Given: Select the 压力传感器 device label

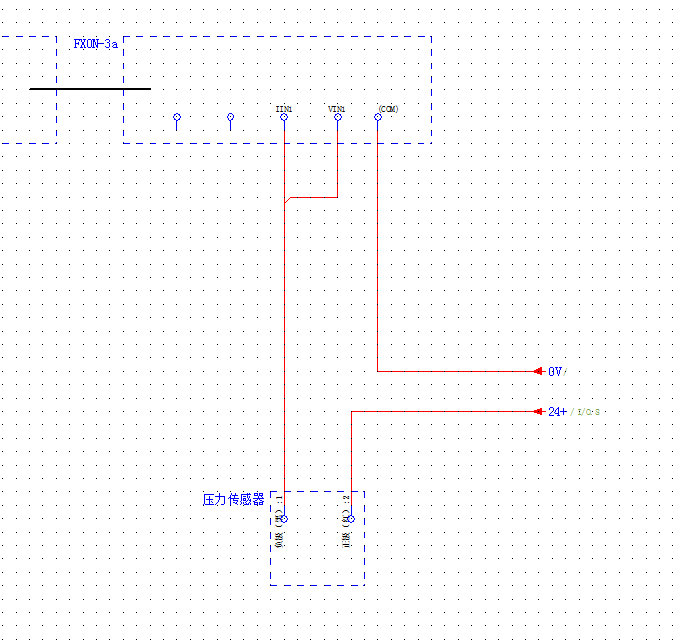Looking at the screenshot, I should [233, 499].
